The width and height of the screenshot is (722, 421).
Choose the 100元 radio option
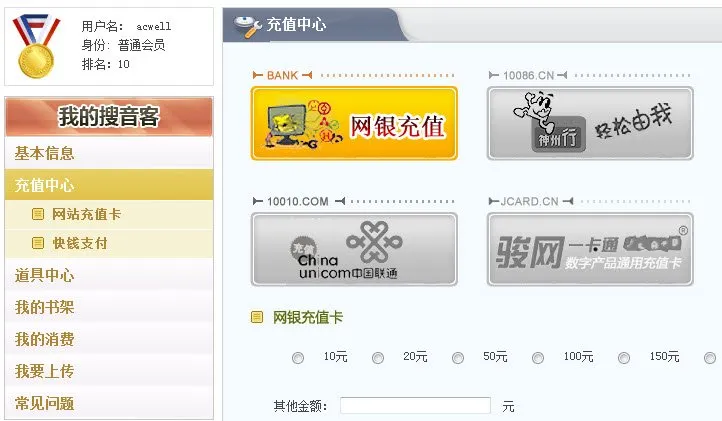[538, 358]
